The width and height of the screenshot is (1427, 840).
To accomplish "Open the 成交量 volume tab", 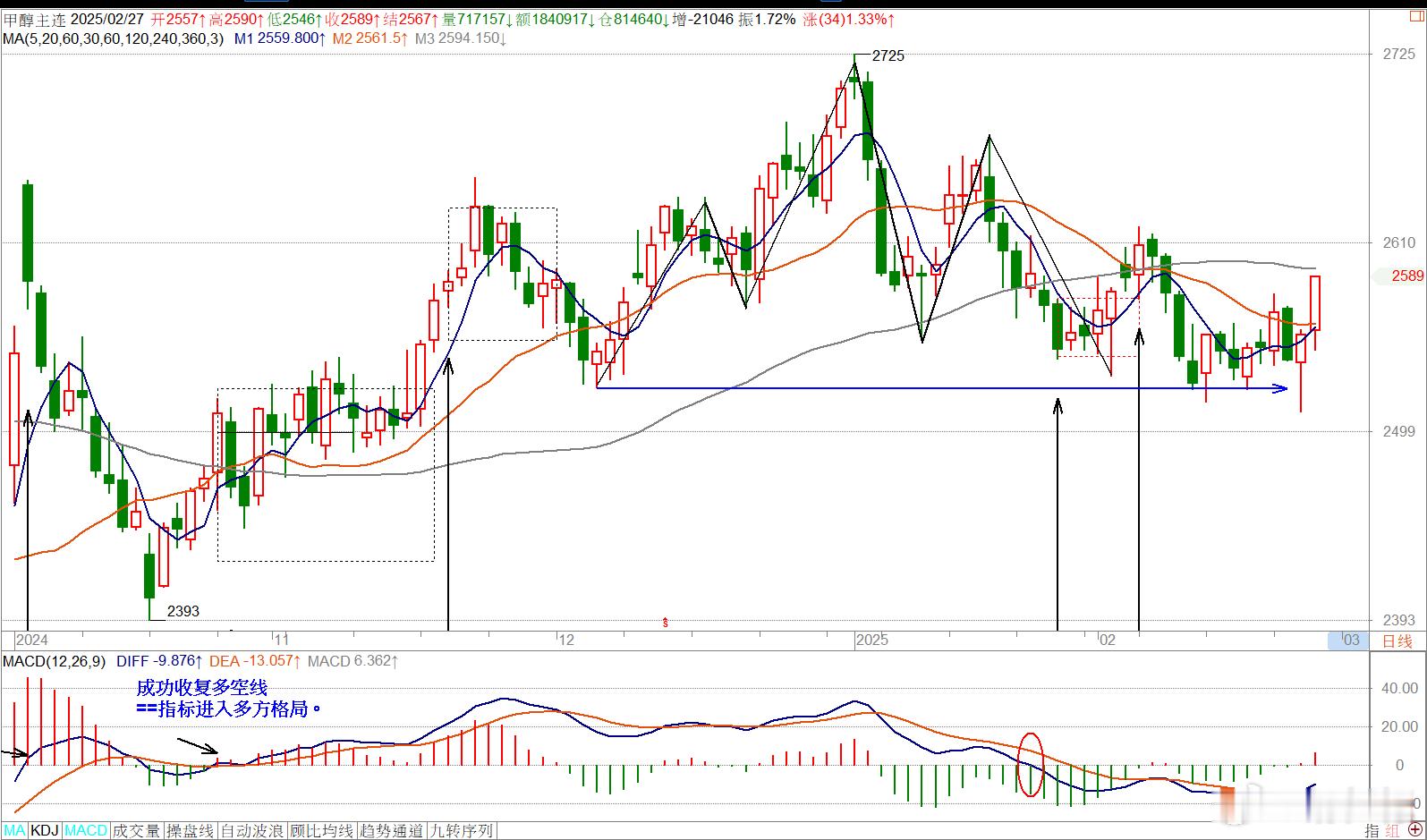I will point(136,831).
